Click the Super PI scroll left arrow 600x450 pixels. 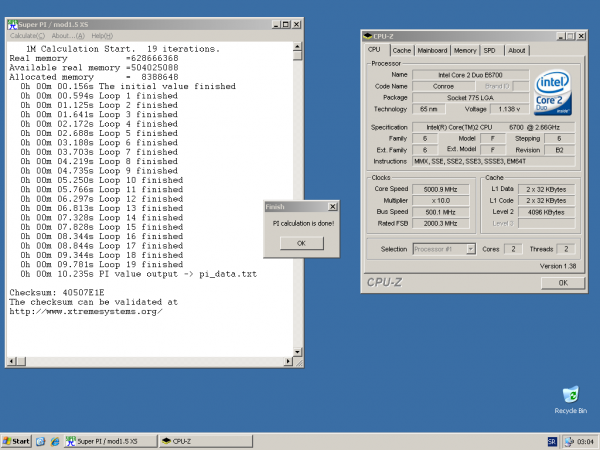[x=11, y=361]
